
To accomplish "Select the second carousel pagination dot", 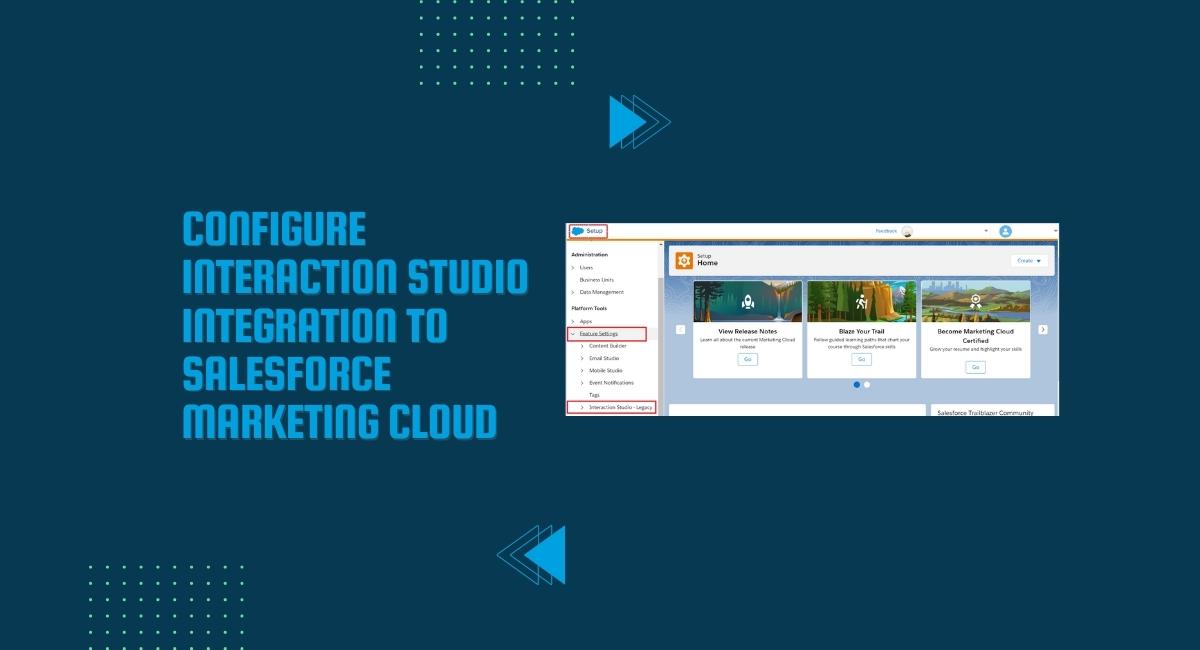I will tap(867, 384).
